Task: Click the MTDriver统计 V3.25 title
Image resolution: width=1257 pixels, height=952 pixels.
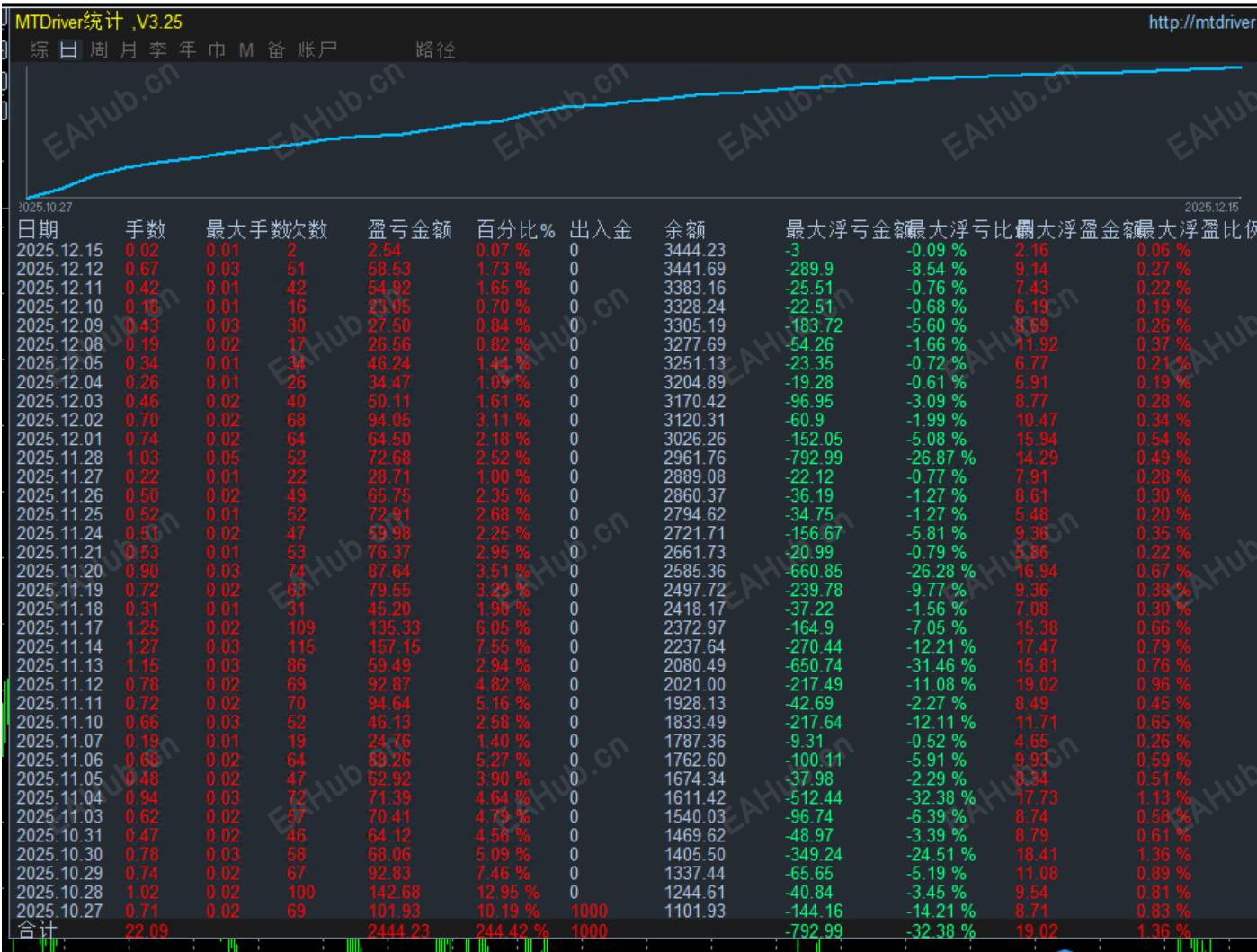Action: 99,22
